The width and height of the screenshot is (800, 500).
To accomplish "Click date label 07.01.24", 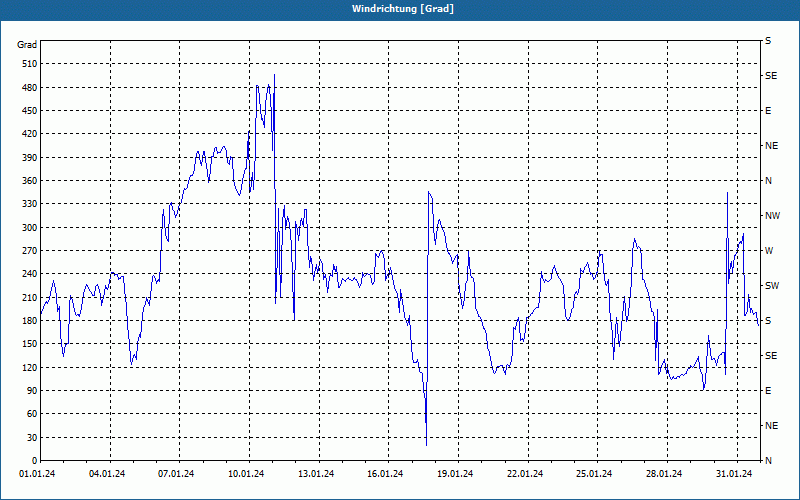I will click(176, 474).
